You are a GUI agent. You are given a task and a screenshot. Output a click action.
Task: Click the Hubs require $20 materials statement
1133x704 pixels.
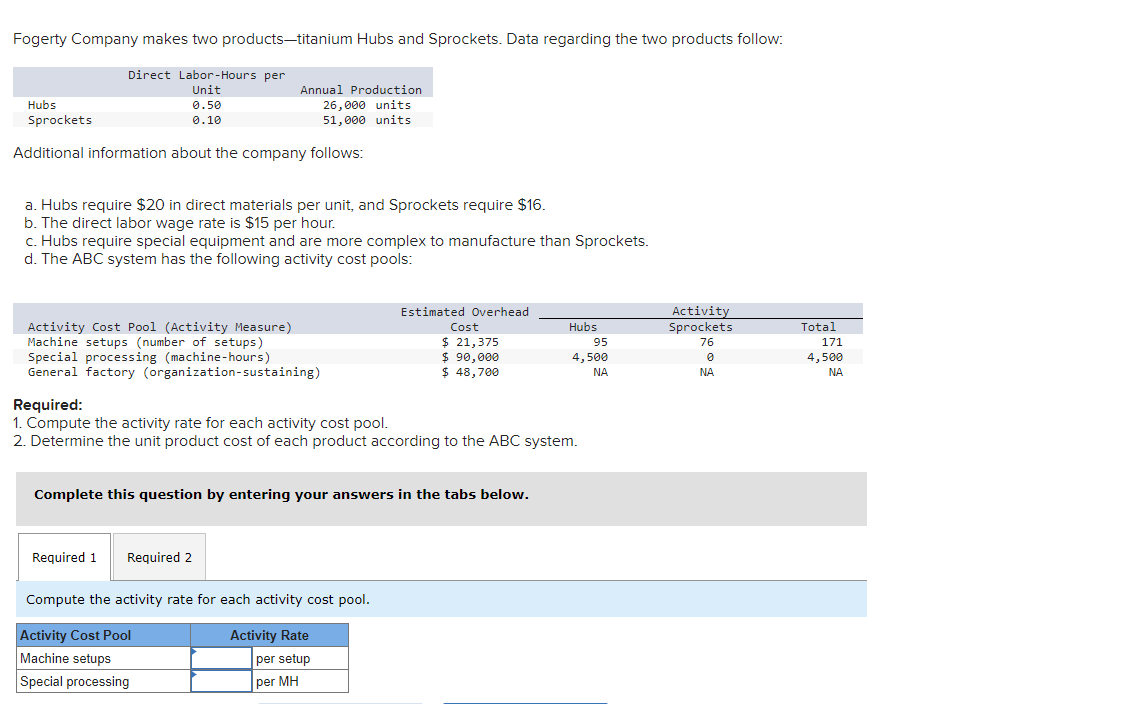click(x=285, y=205)
